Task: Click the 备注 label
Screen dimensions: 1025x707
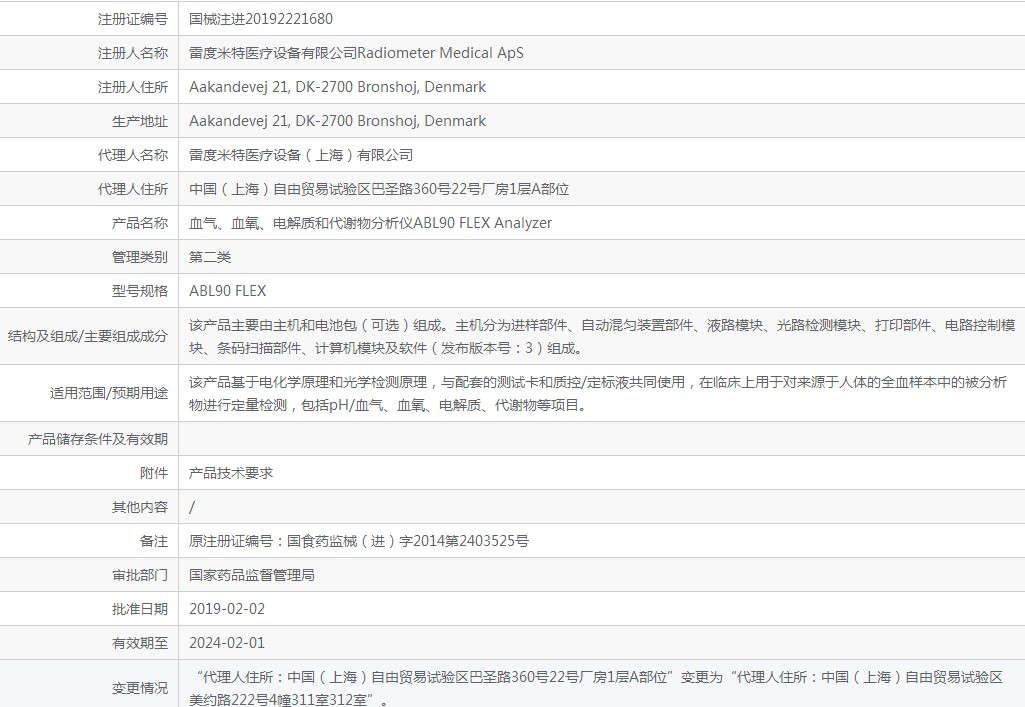Action: point(154,541)
